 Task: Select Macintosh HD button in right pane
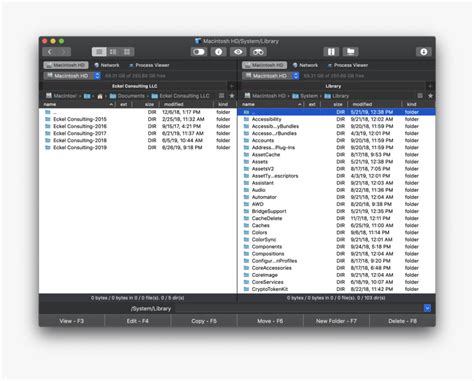[264, 65]
